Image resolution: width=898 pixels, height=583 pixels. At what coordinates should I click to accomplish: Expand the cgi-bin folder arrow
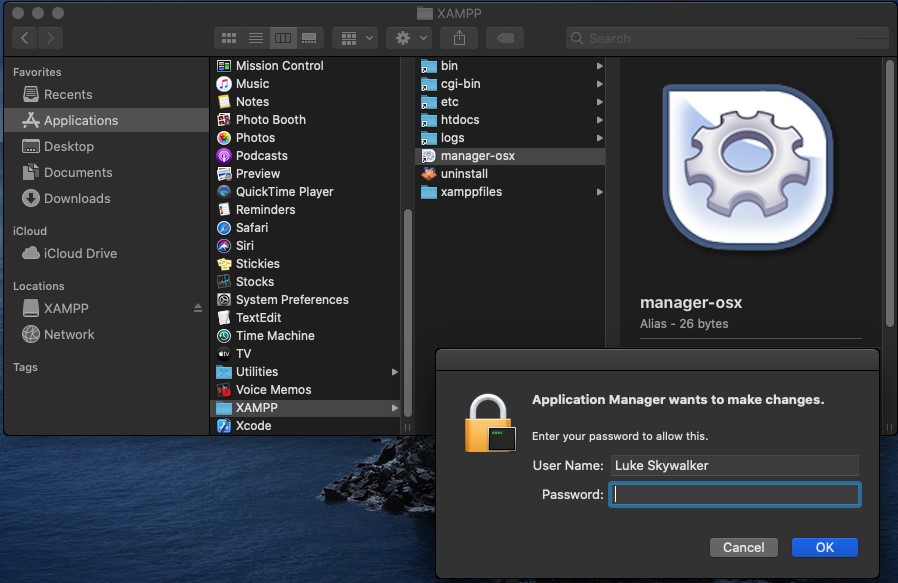[600, 84]
